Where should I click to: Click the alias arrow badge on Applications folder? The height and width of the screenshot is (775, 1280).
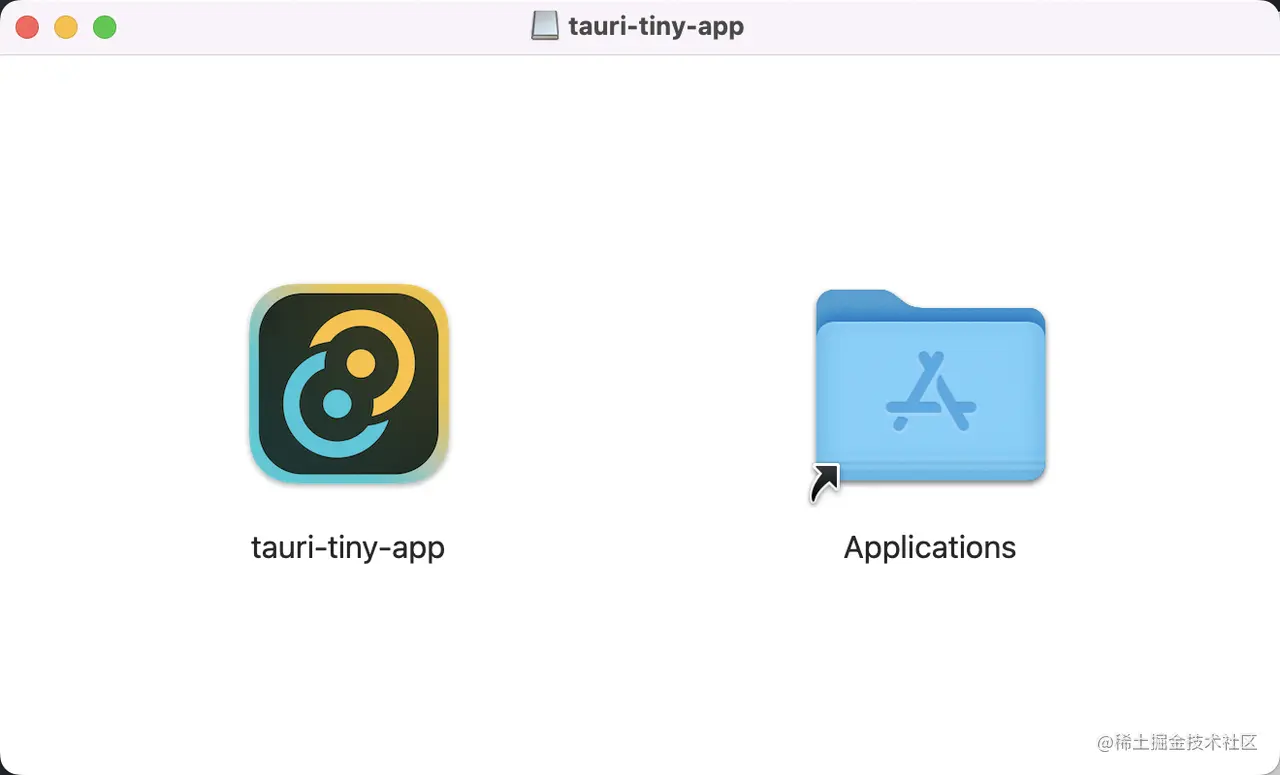click(825, 482)
